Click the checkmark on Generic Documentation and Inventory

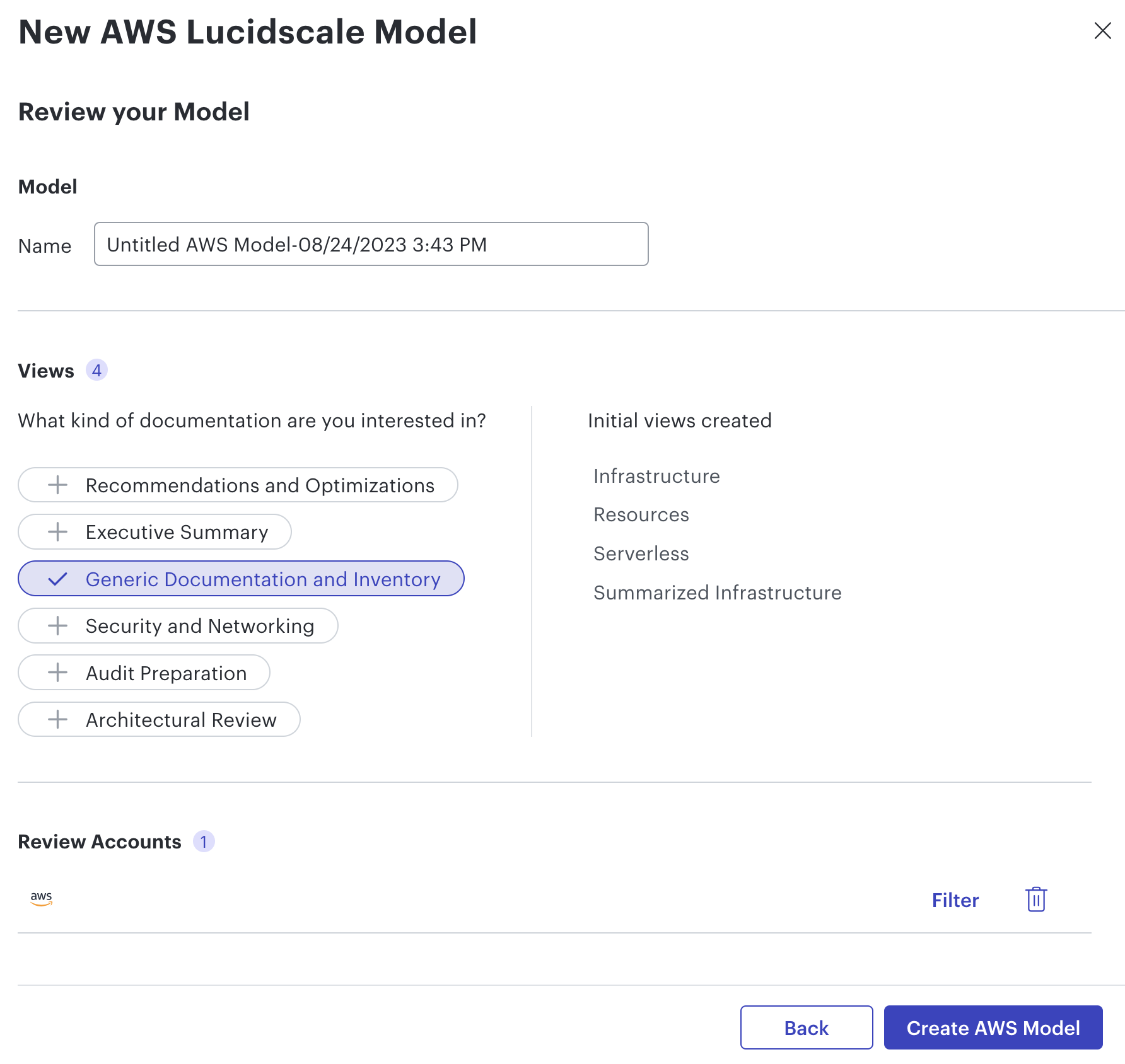[x=59, y=578]
